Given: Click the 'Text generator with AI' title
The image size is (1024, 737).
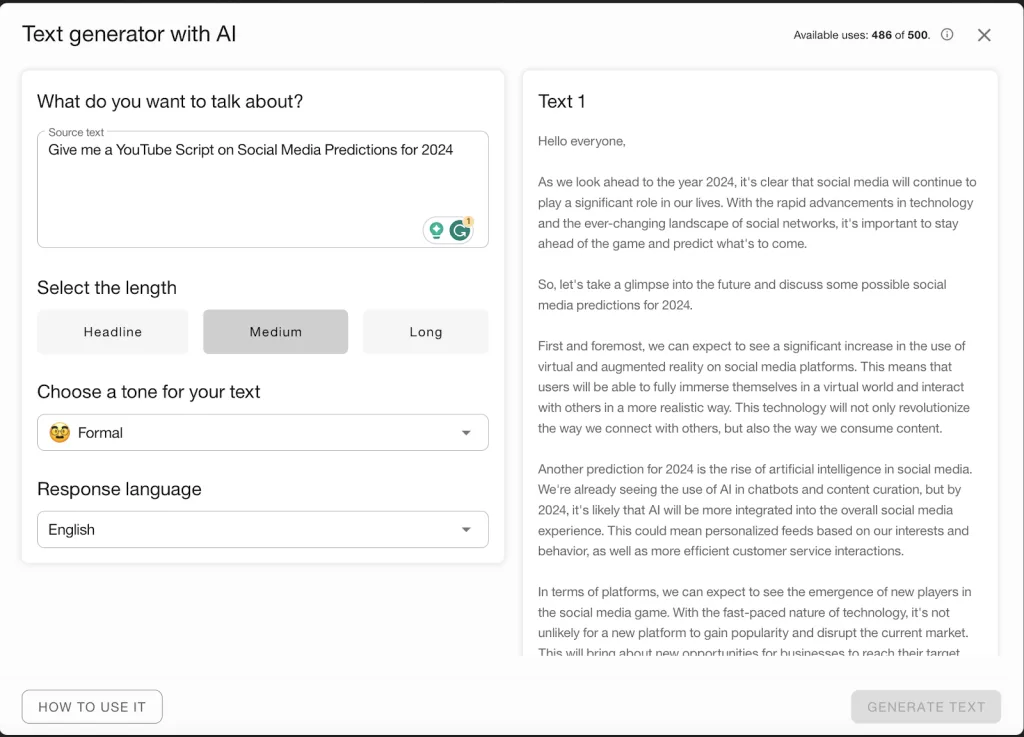Looking at the screenshot, I should [129, 34].
